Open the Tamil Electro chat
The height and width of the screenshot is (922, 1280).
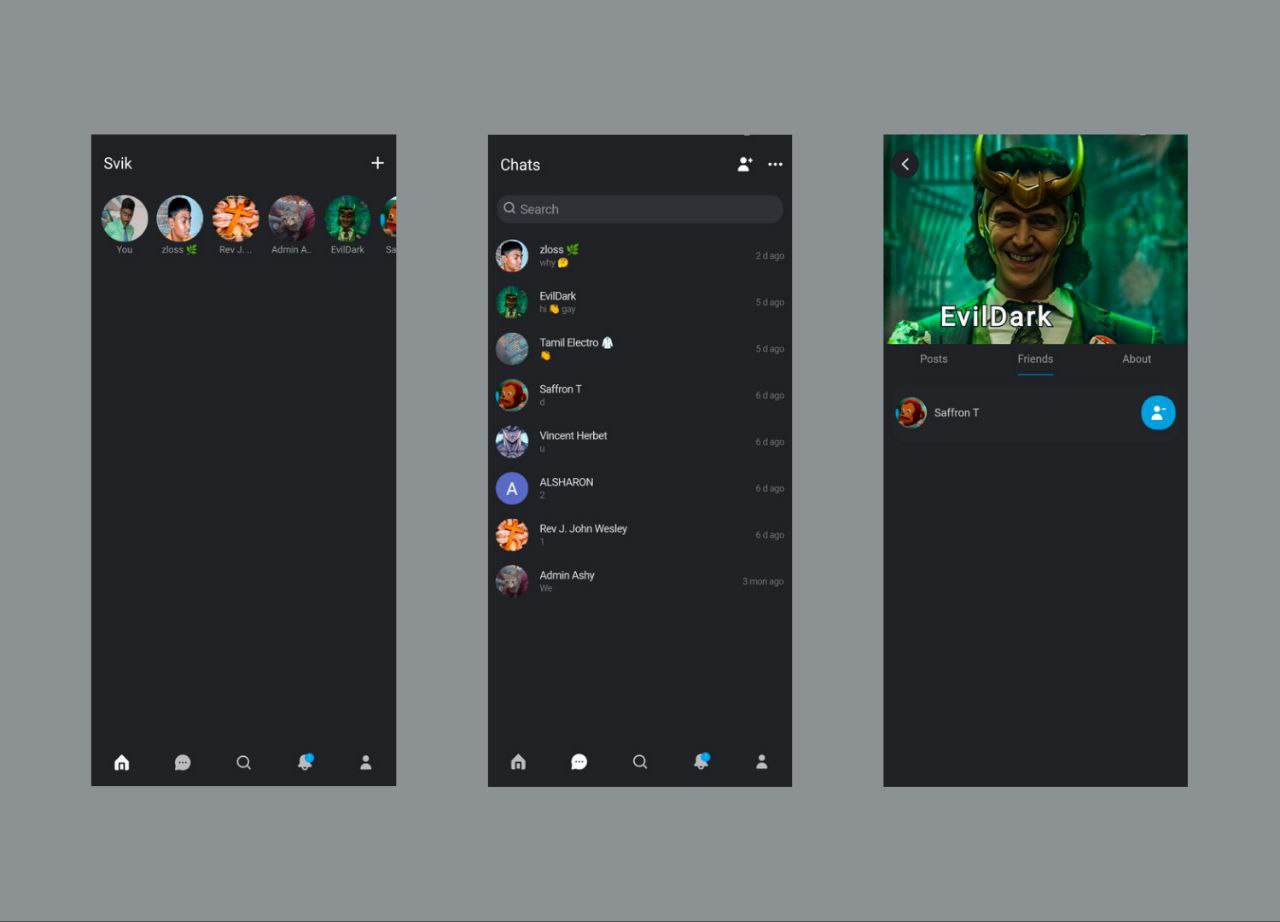point(640,349)
